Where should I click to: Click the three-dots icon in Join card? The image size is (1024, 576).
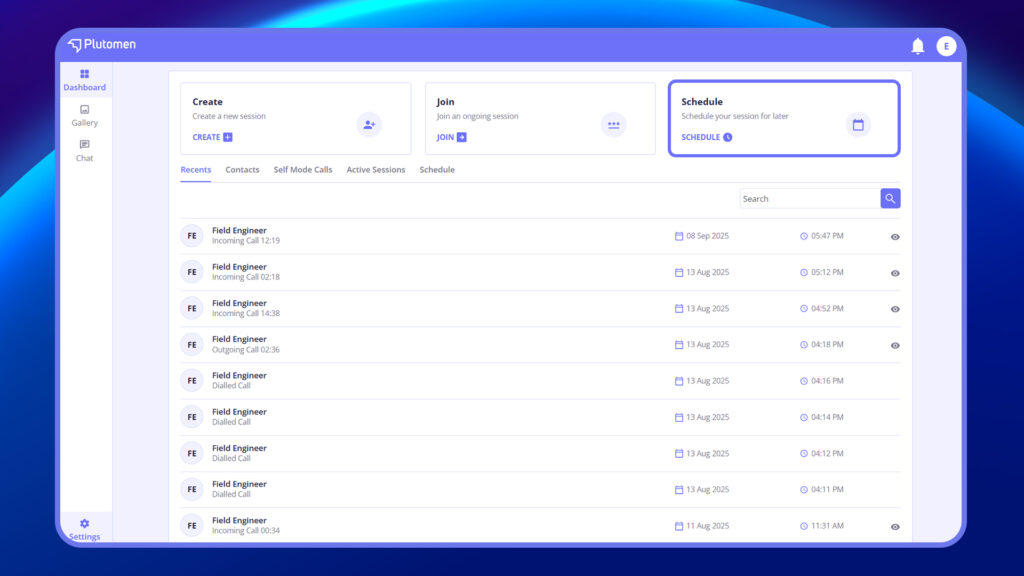(x=613, y=125)
